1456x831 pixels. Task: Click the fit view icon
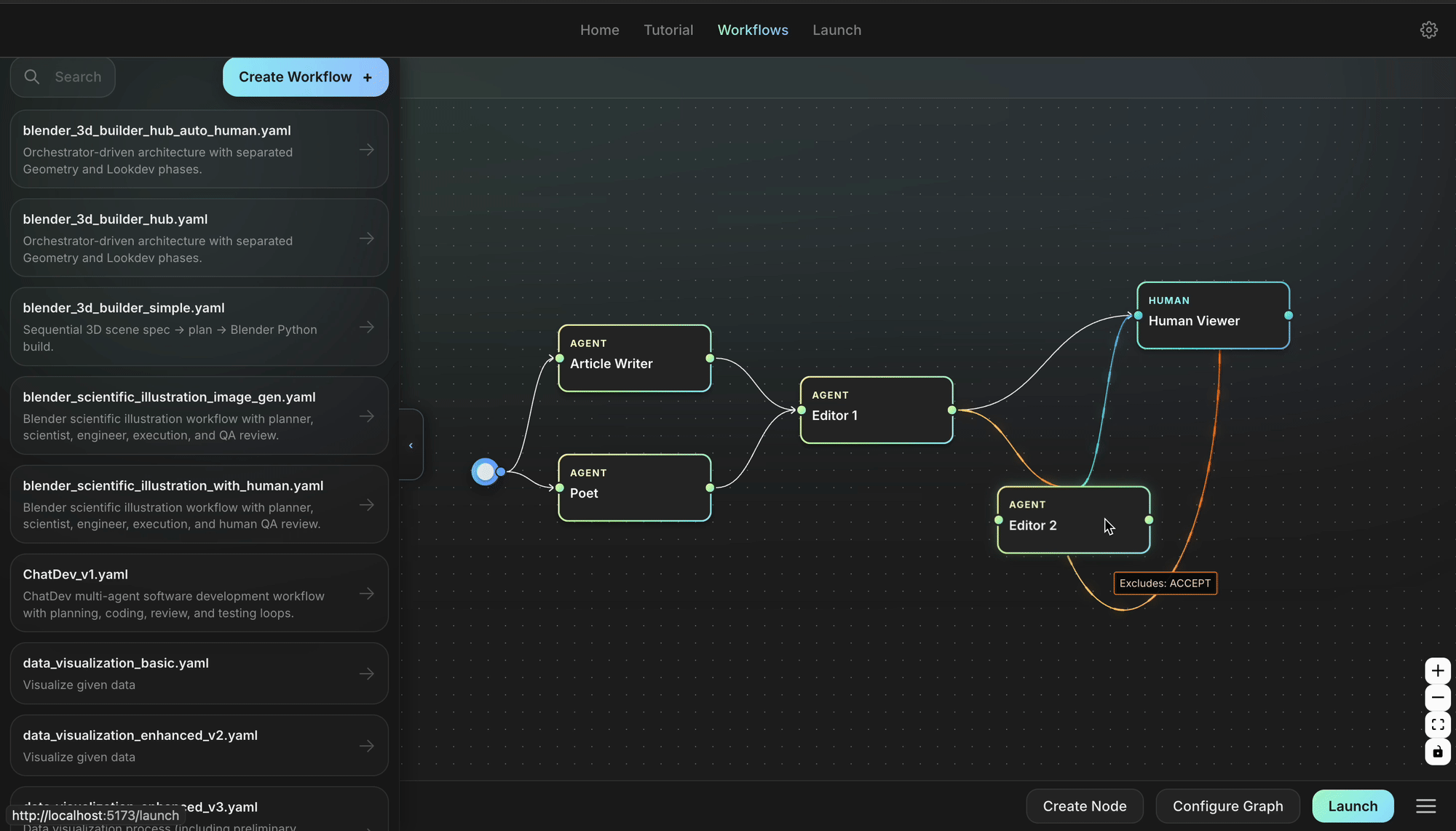pos(1437,725)
